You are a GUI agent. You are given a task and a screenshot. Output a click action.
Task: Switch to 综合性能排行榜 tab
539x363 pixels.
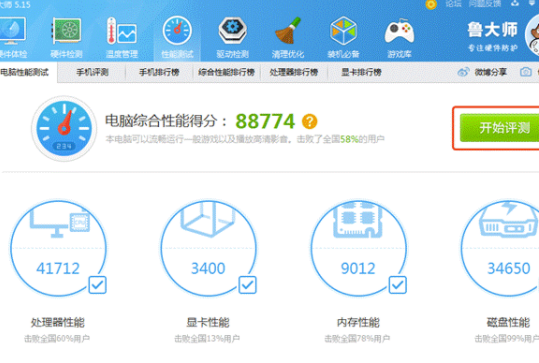coord(227,72)
